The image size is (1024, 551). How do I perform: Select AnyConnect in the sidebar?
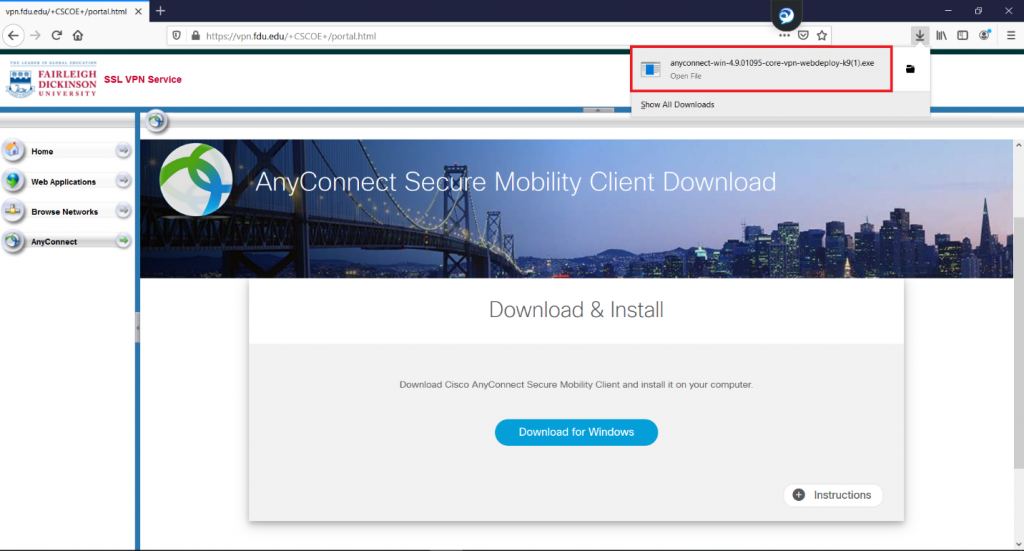pyautogui.click(x=67, y=241)
